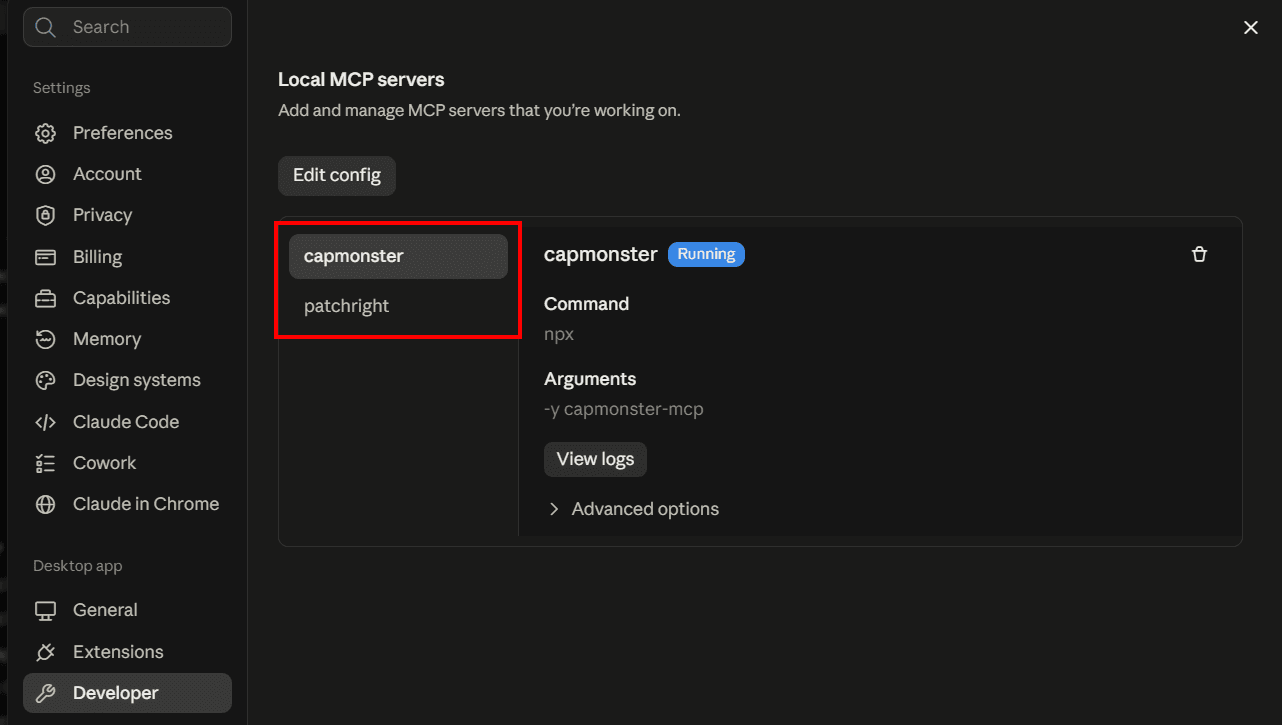Image resolution: width=1282 pixels, height=725 pixels.
Task: Click the 'Add and manage MCP servers' description
Action: pyautogui.click(x=479, y=110)
